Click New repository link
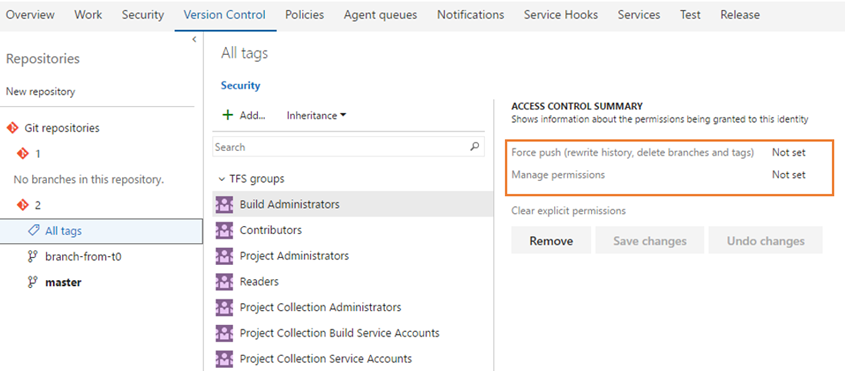This screenshot has height=371, width=845. pos(40,92)
